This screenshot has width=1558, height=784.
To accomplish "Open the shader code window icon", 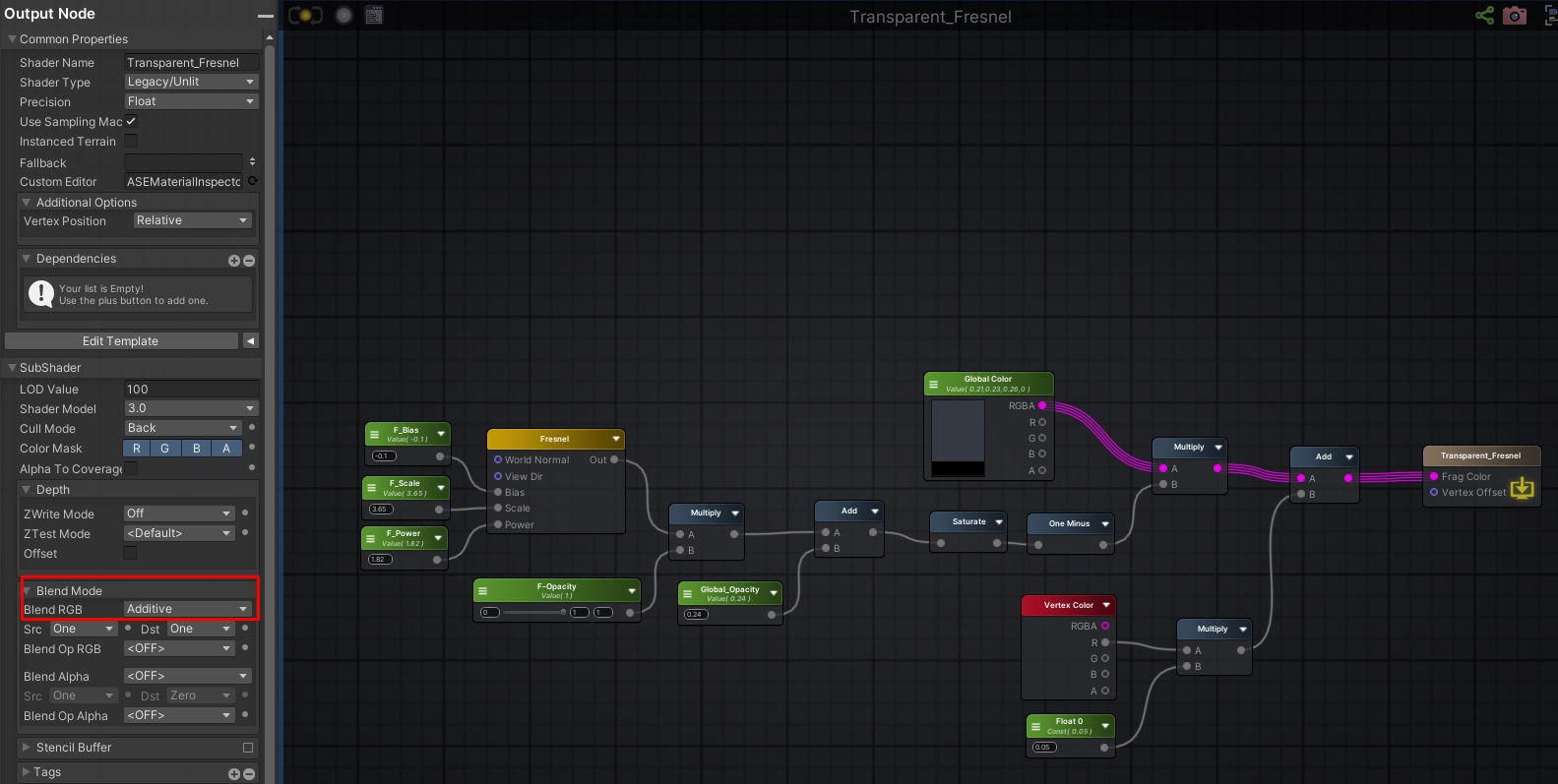I will tap(374, 16).
